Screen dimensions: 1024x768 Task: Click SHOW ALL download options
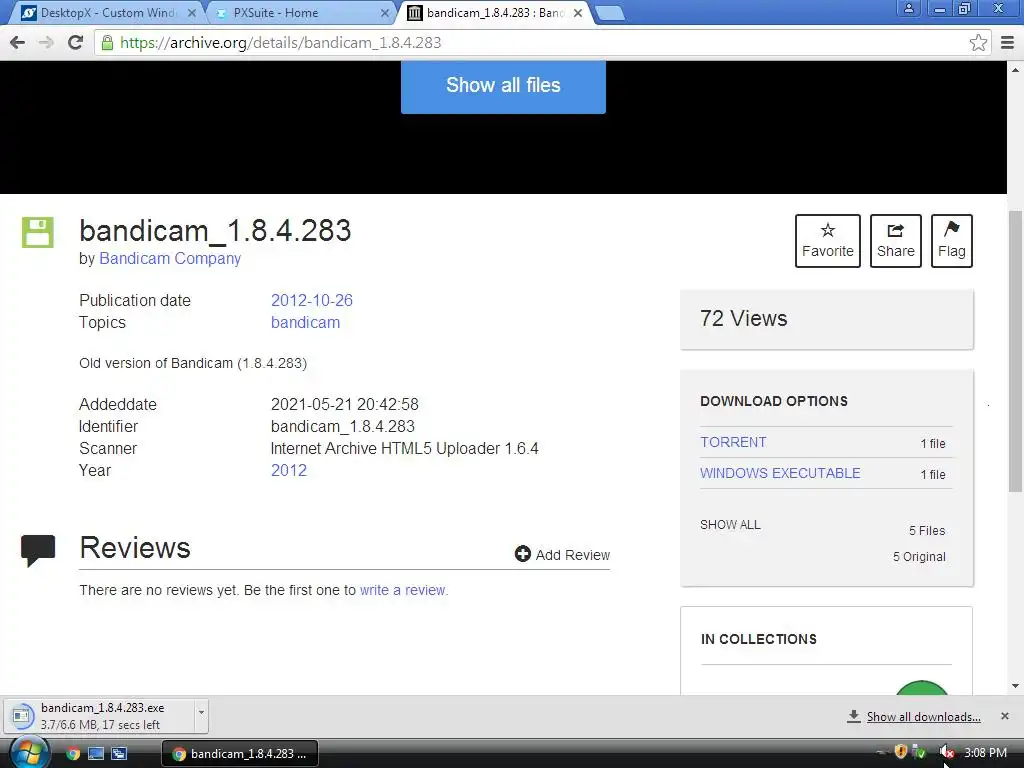[730, 525]
